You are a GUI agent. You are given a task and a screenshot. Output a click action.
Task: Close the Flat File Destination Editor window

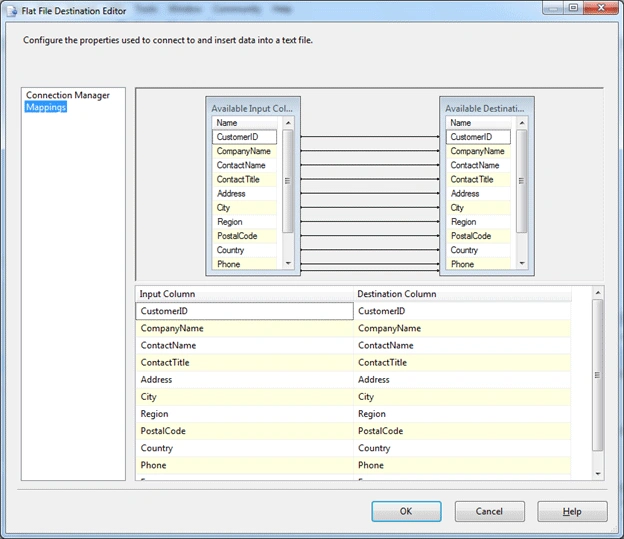601,8
